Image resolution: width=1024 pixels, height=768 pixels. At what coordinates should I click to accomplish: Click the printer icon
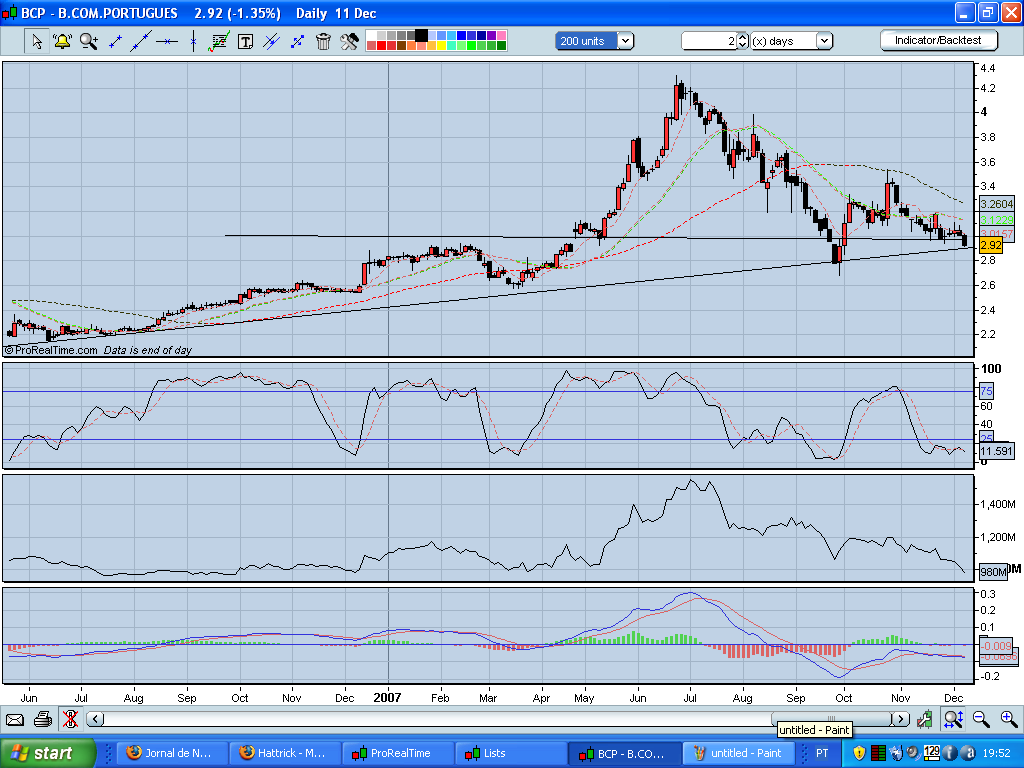coord(43,718)
